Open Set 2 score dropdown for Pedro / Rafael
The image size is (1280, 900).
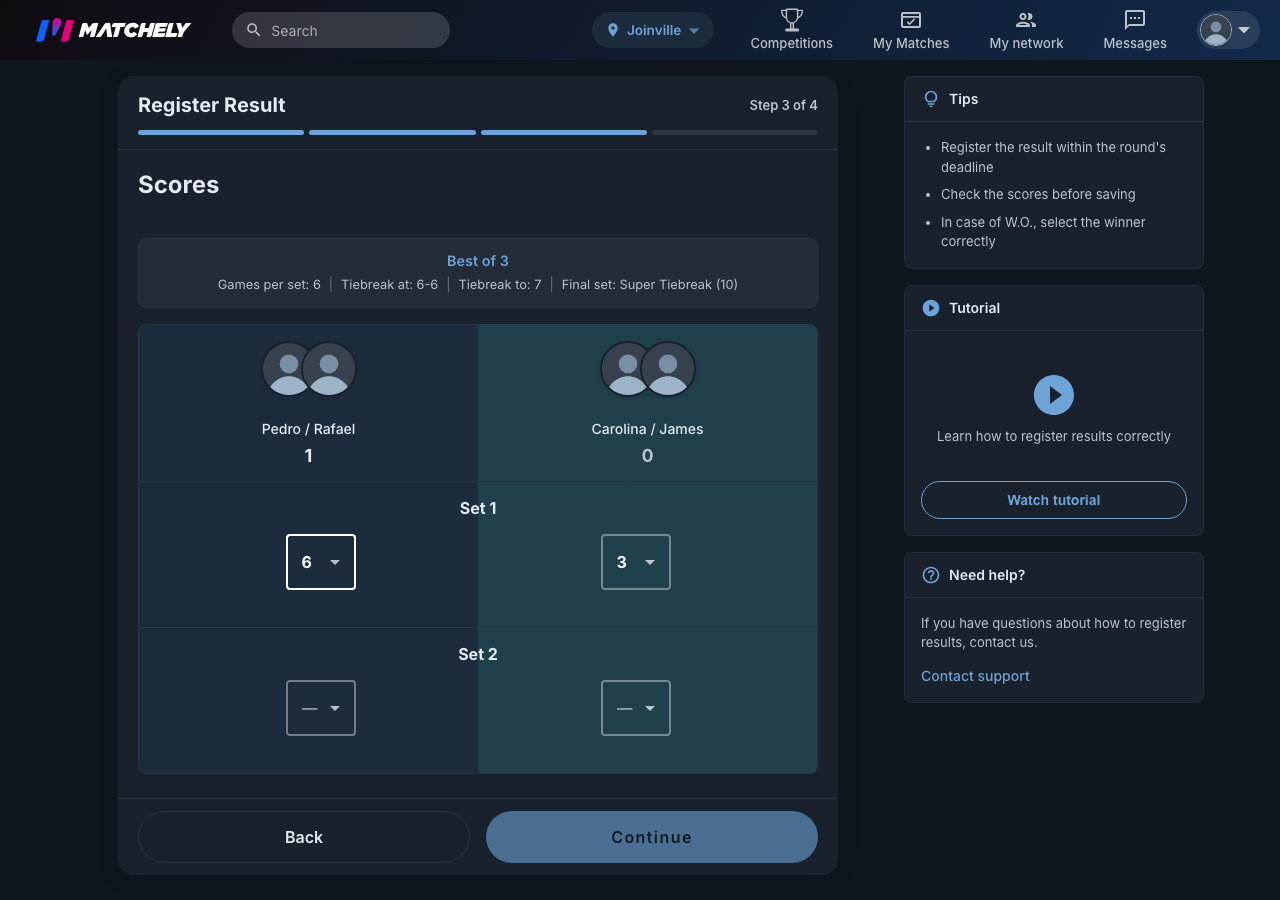tap(321, 708)
